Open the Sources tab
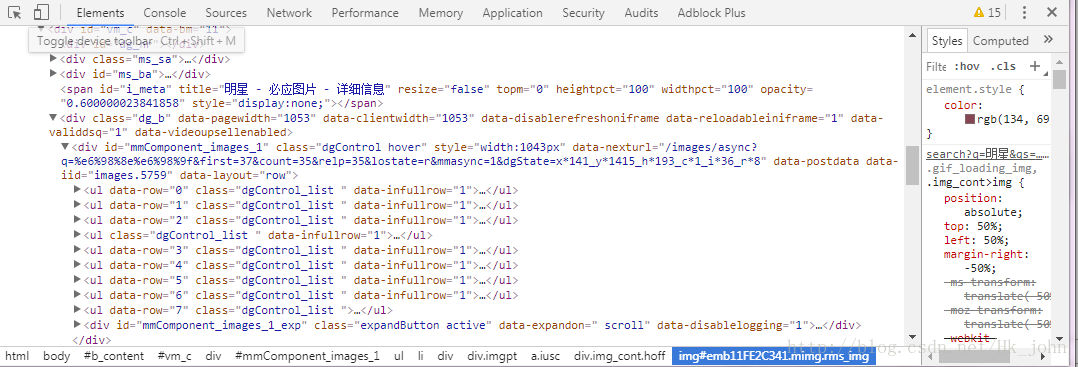 226,12
